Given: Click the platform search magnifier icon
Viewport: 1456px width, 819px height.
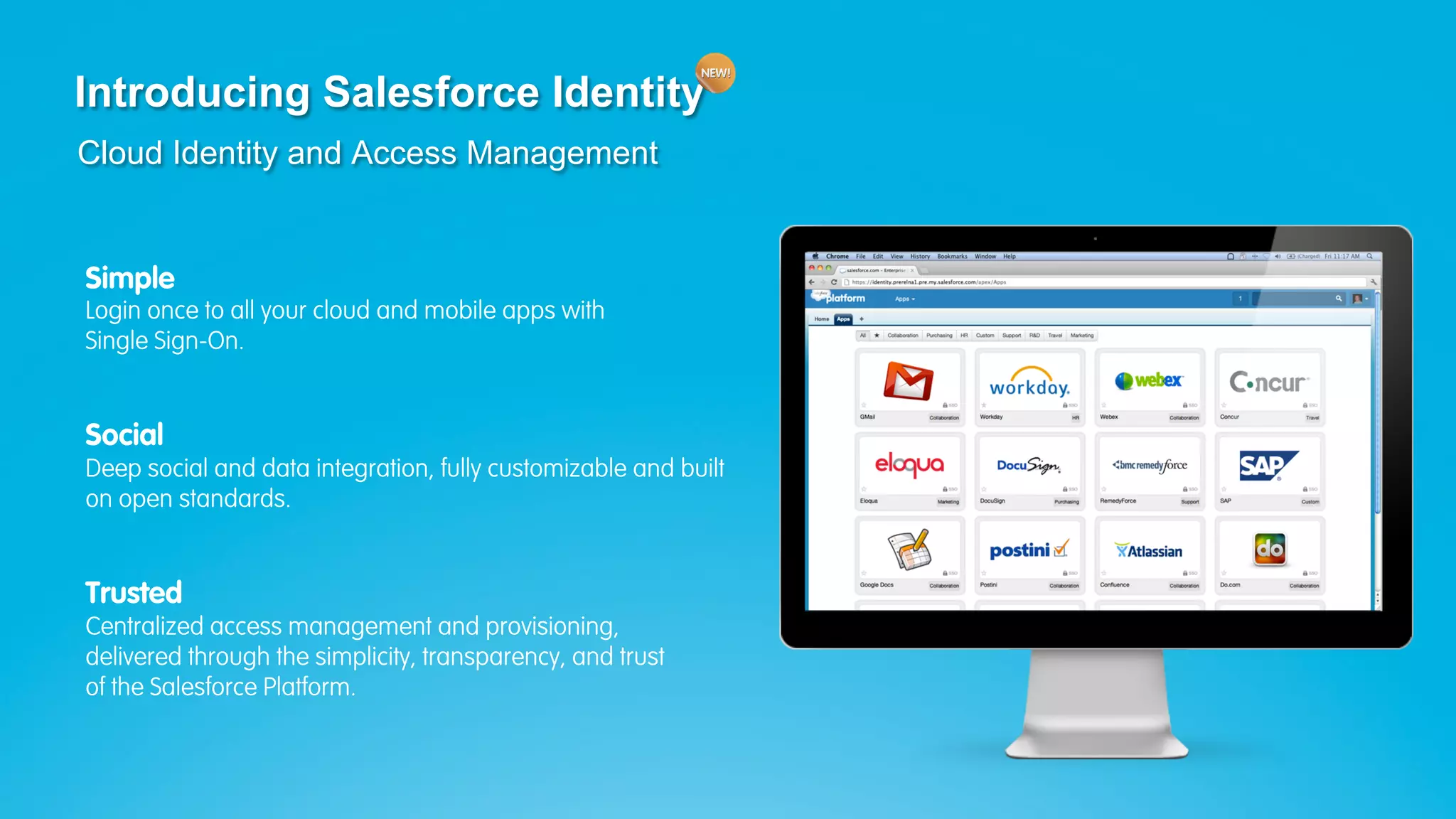Looking at the screenshot, I should [1339, 299].
